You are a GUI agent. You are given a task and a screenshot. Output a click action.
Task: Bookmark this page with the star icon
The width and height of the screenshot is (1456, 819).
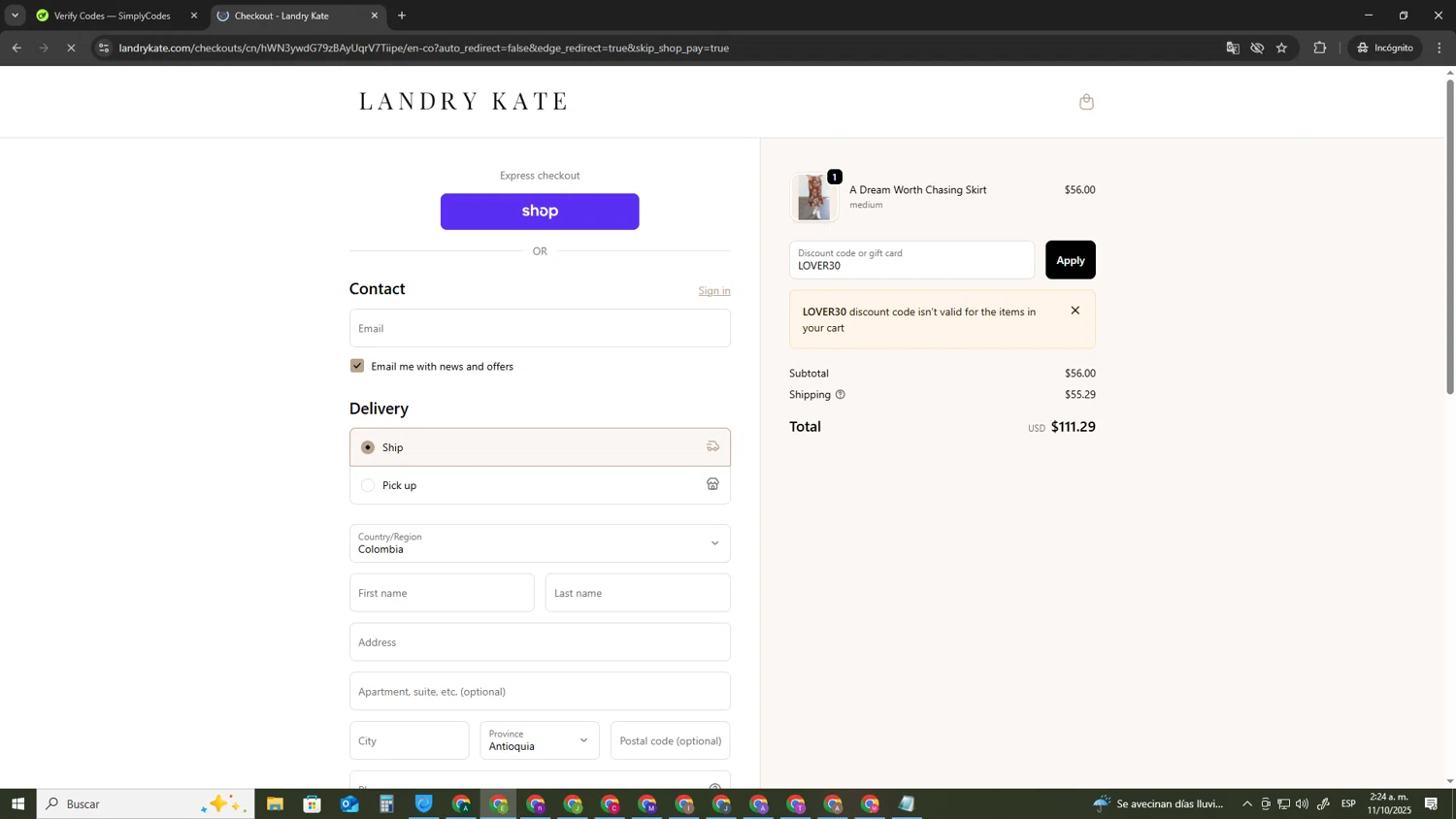(x=1281, y=48)
